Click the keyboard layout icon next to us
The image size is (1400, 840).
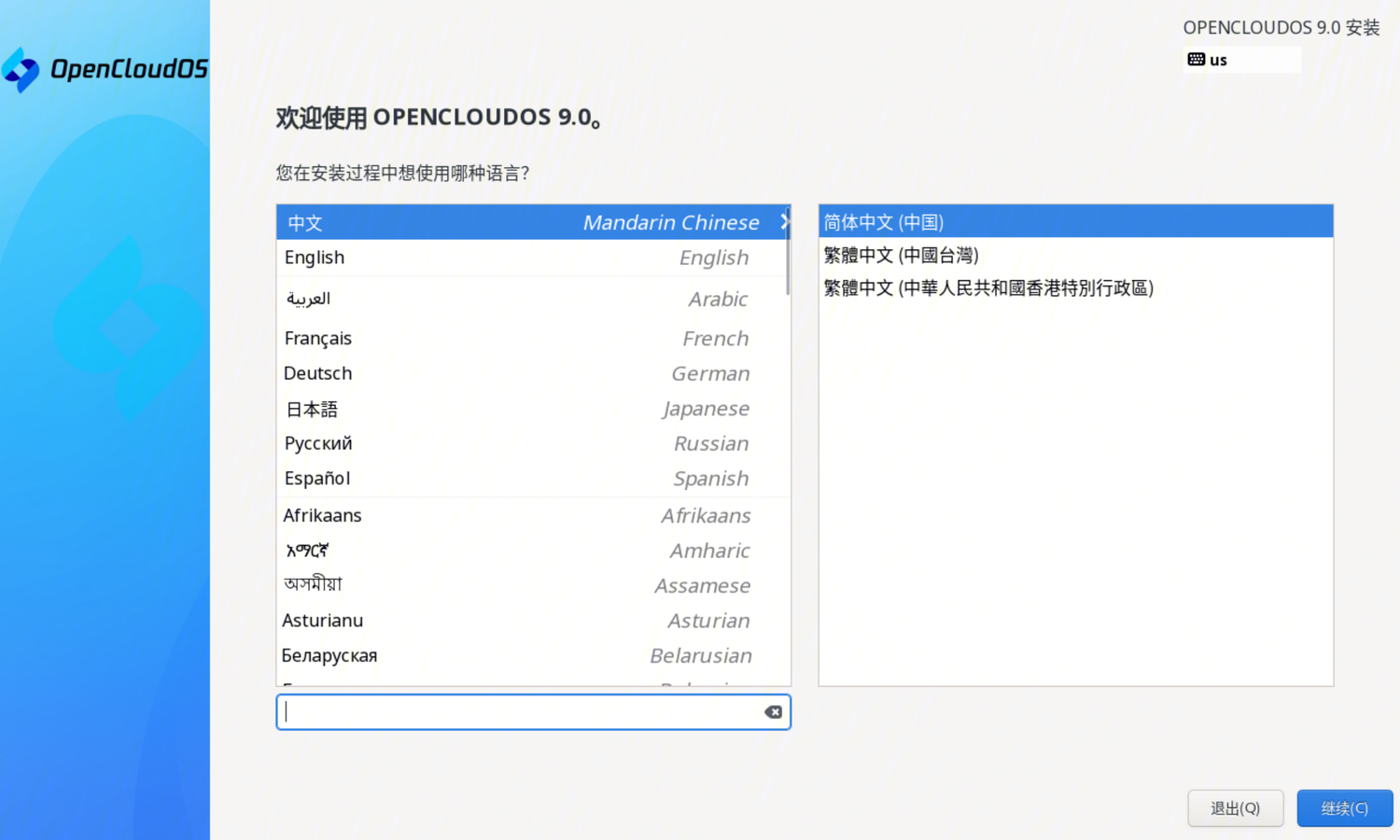1196,59
